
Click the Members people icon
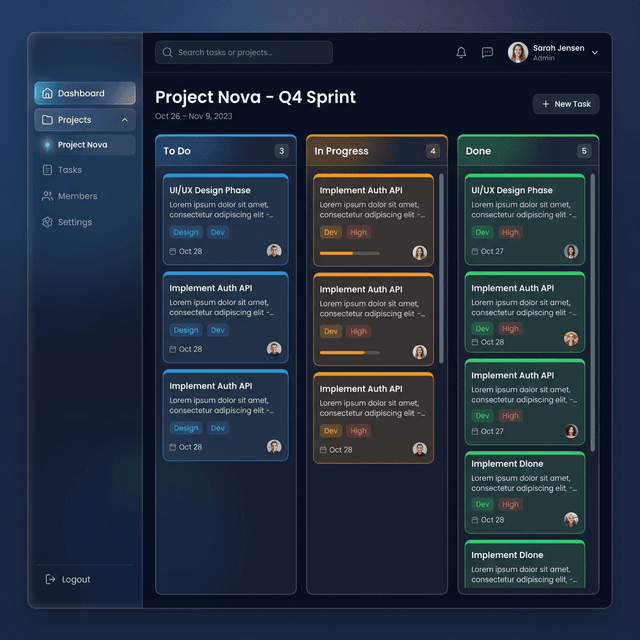point(47,196)
